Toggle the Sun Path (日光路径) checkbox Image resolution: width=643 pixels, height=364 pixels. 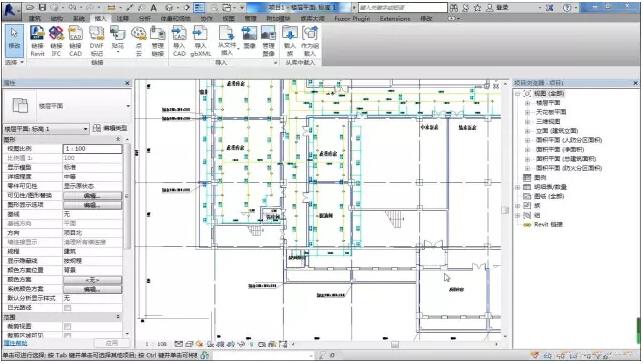[68, 308]
